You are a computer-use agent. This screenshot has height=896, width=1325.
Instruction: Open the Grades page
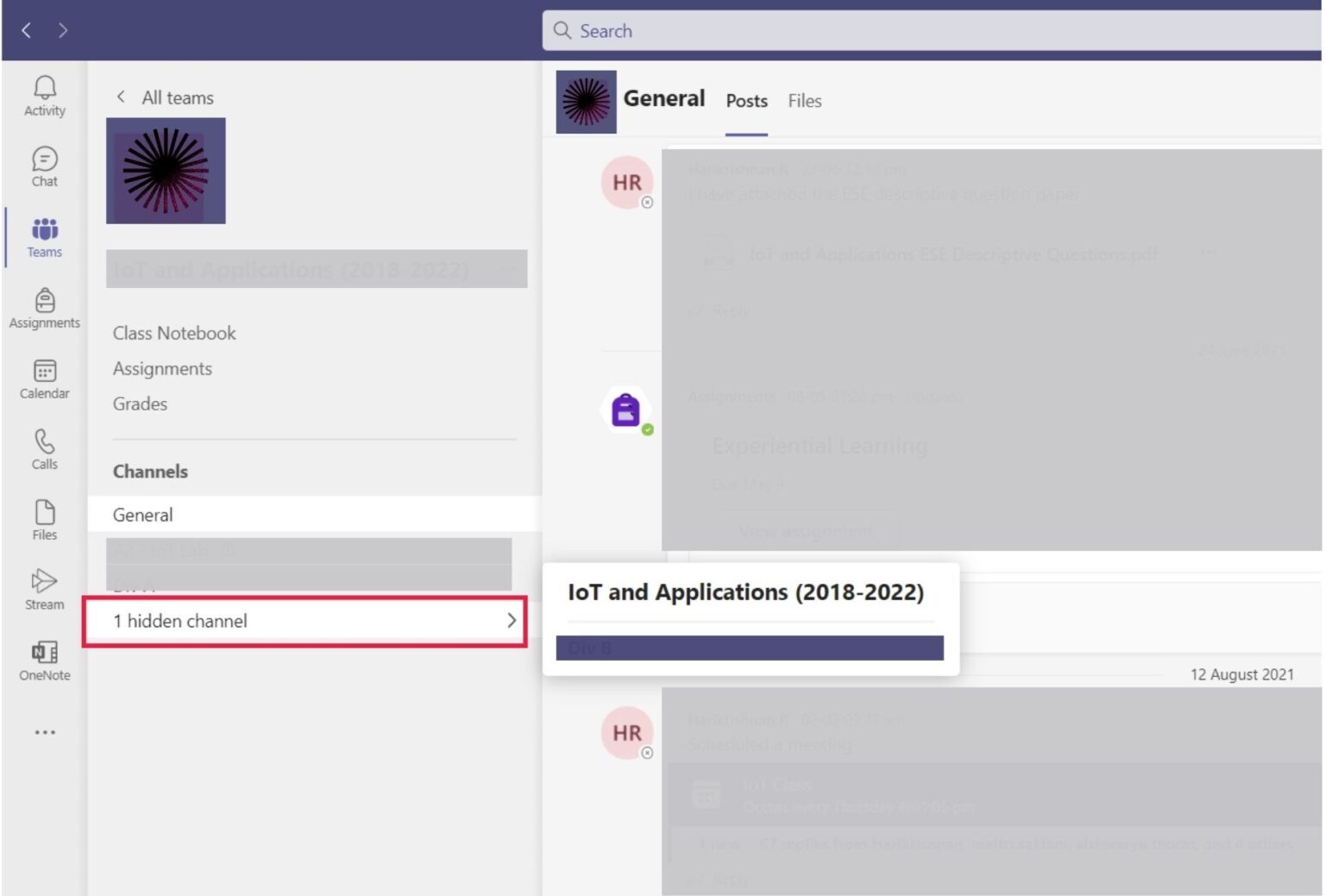[x=140, y=404]
